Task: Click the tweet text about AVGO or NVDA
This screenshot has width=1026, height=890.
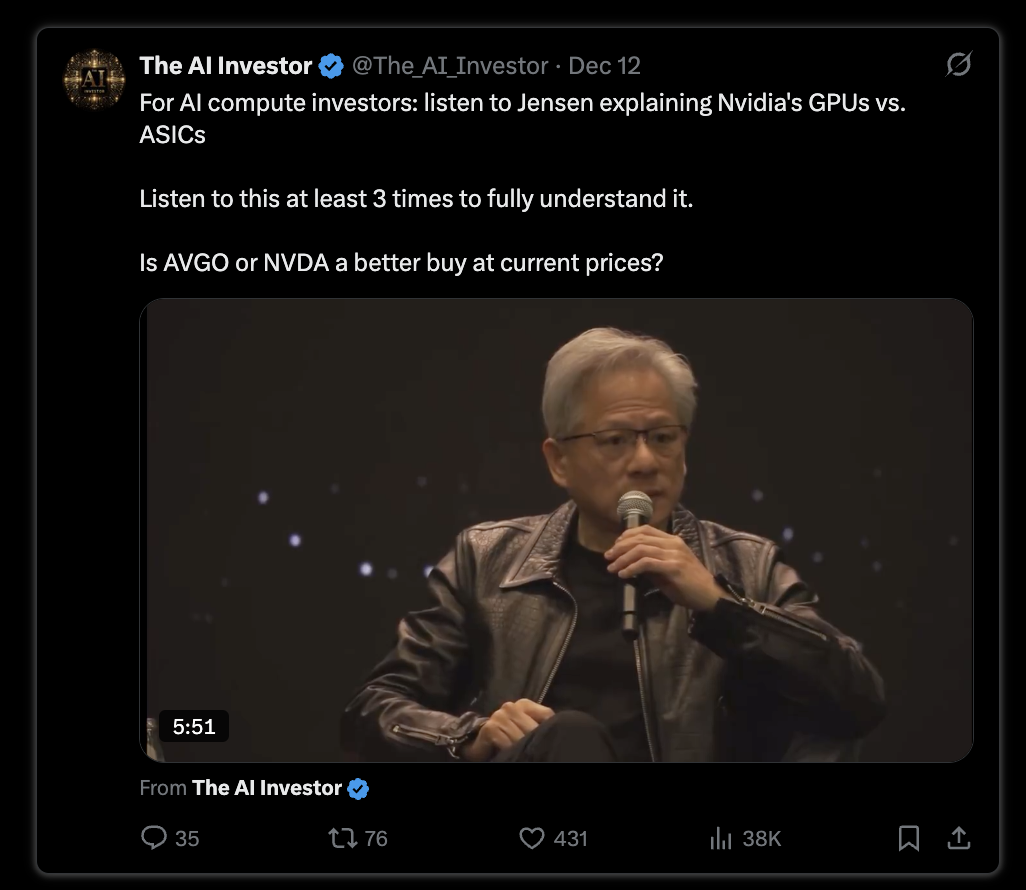Action: click(401, 262)
